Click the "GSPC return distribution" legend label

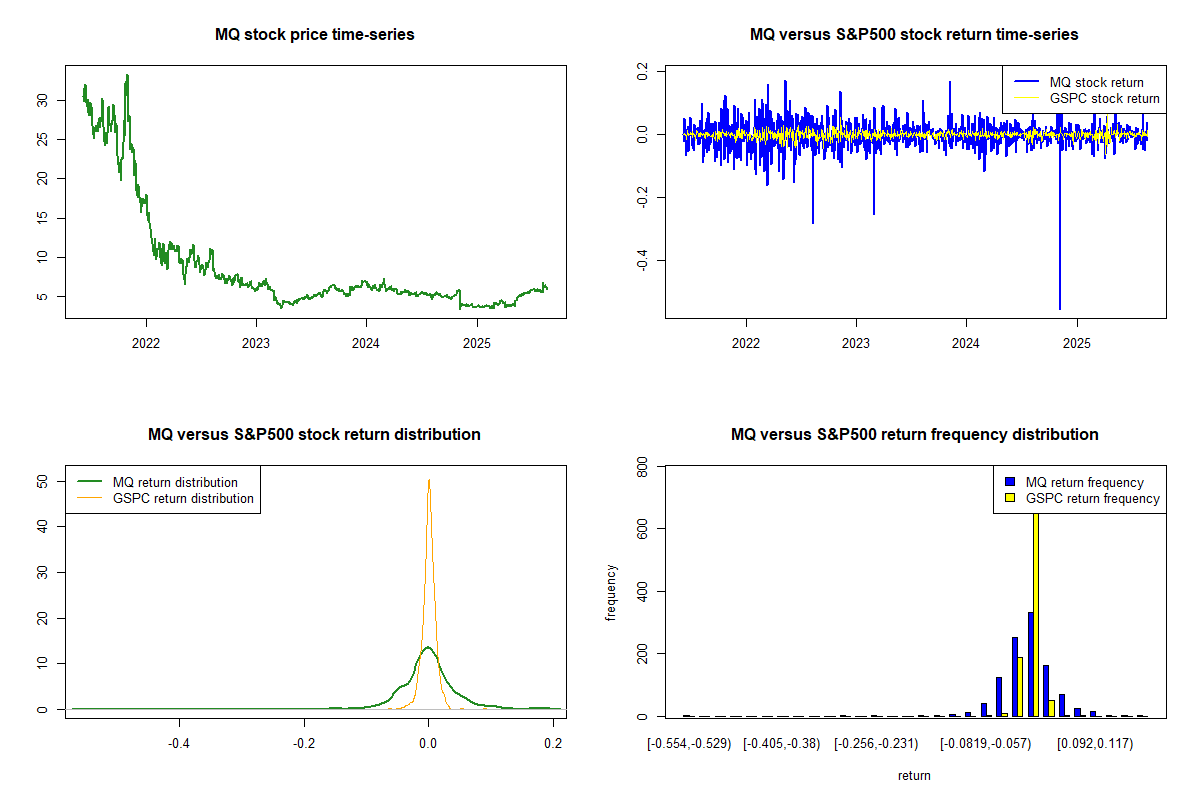point(183,498)
